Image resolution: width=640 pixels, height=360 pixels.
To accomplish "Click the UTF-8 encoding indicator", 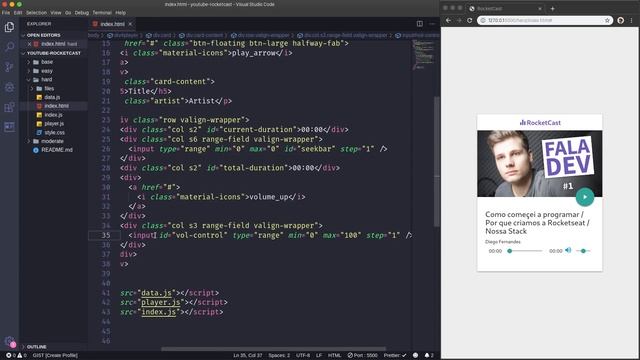I will (303, 356).
